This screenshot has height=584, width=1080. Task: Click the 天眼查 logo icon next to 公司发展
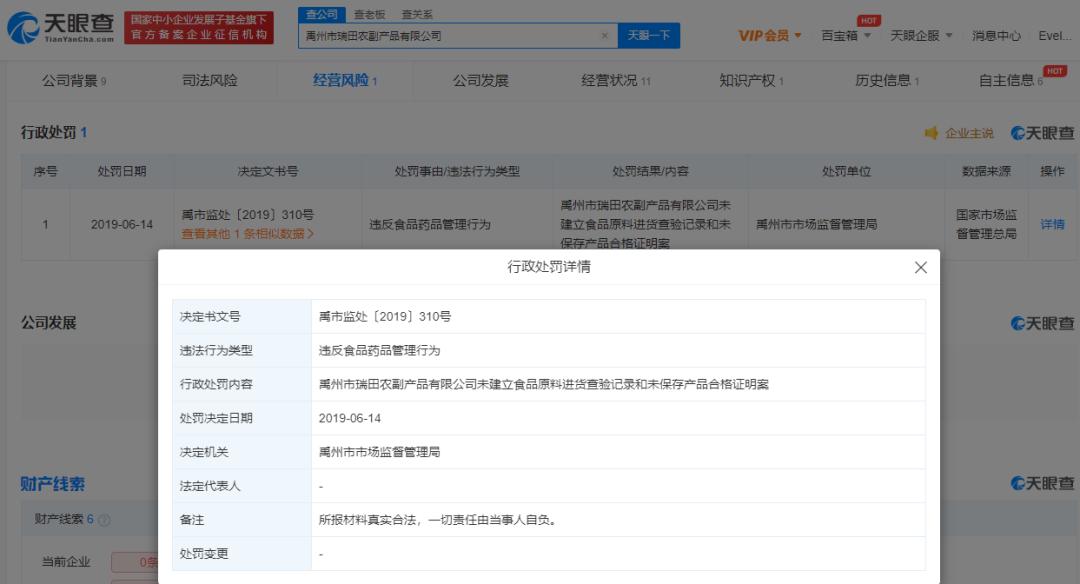(x=1016, y=322)
